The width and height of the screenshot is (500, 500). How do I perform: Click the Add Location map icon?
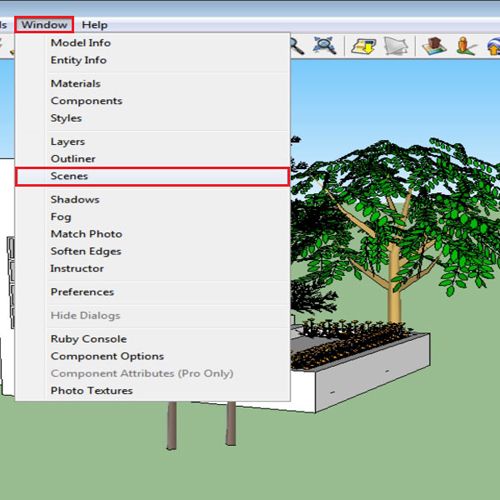coord(363,46)
